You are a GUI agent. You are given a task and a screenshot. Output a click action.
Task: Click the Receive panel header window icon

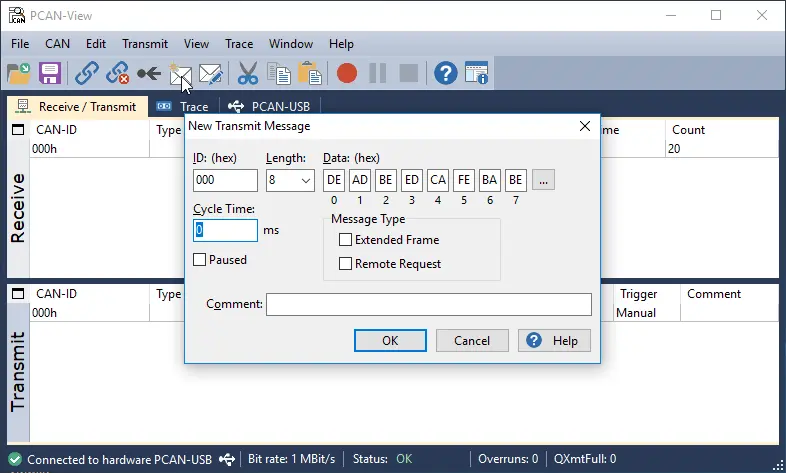point(18,130)
